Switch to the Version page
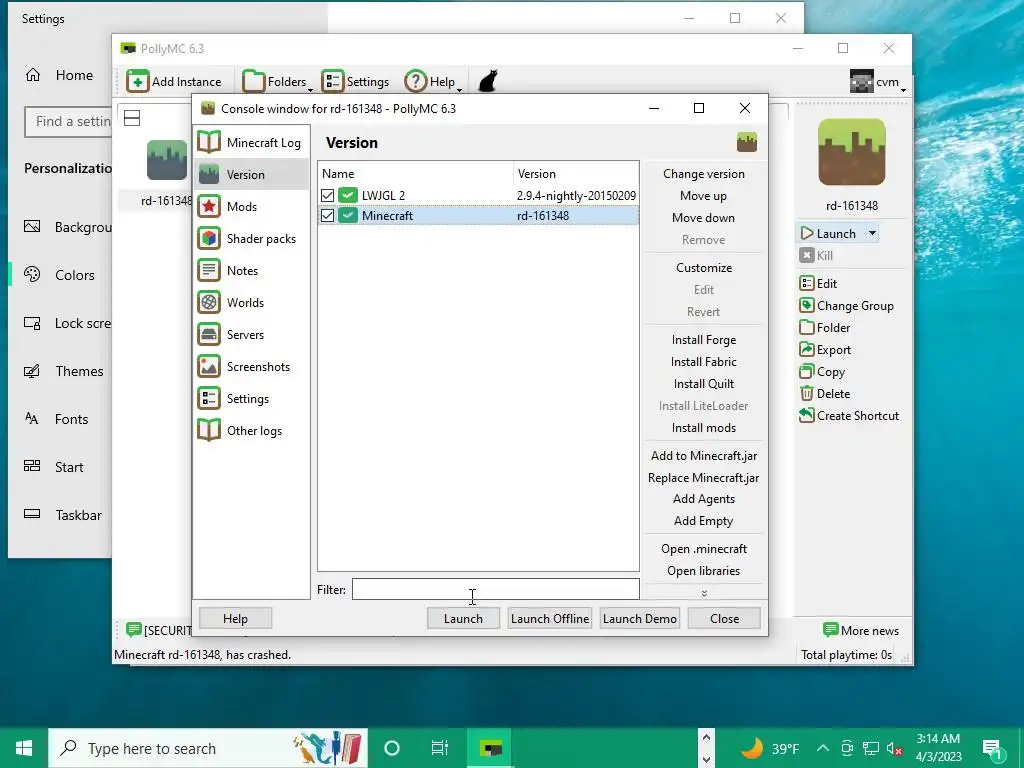 (x=251, y=174)
